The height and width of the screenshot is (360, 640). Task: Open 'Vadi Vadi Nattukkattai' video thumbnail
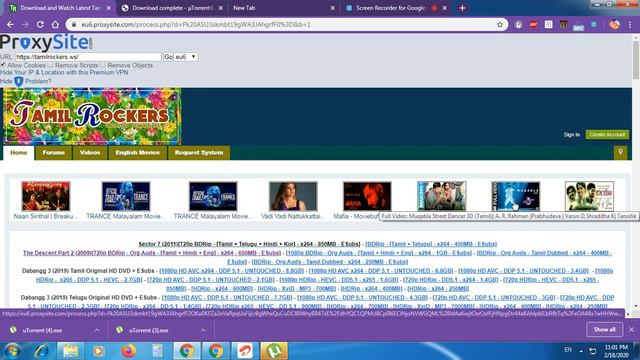click(x=293, y=196)
